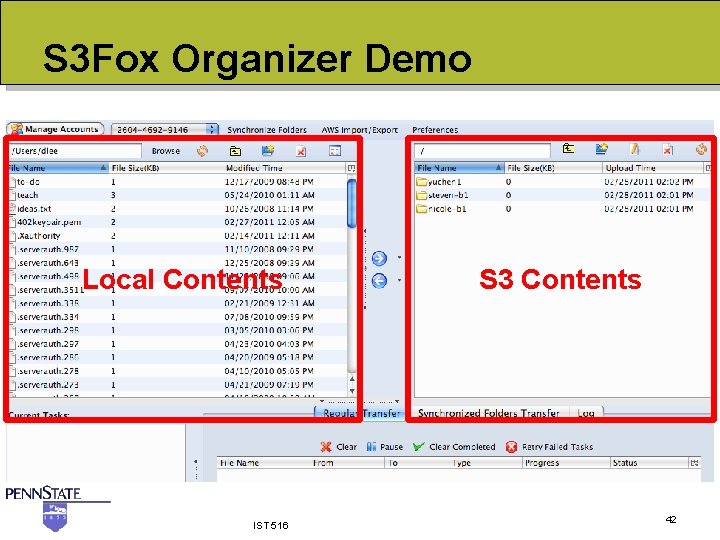Screen dimensions: 720x540
Task: Open AWS Import/Export
Action: [x=360, y=130]
